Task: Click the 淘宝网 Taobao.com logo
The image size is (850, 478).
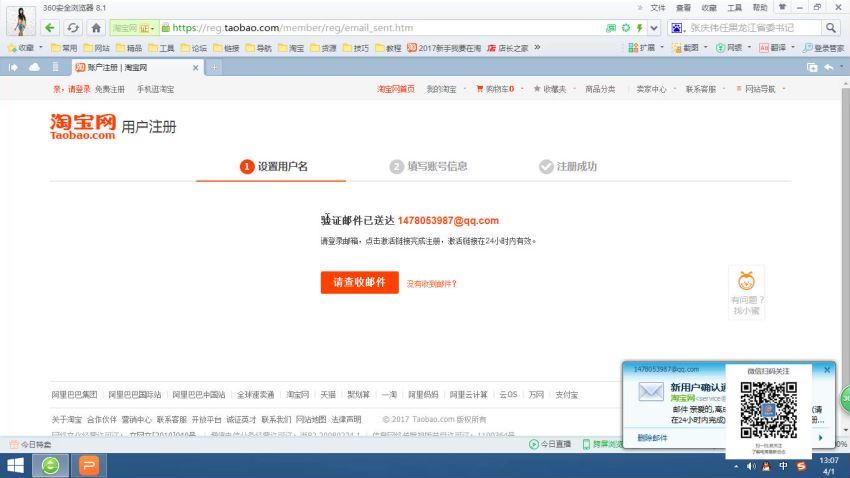Action: 83,127
